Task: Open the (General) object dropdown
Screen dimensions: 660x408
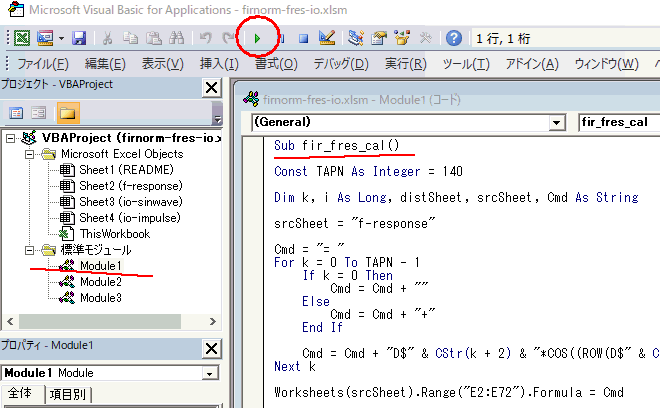Action: (x=556, y=123)
